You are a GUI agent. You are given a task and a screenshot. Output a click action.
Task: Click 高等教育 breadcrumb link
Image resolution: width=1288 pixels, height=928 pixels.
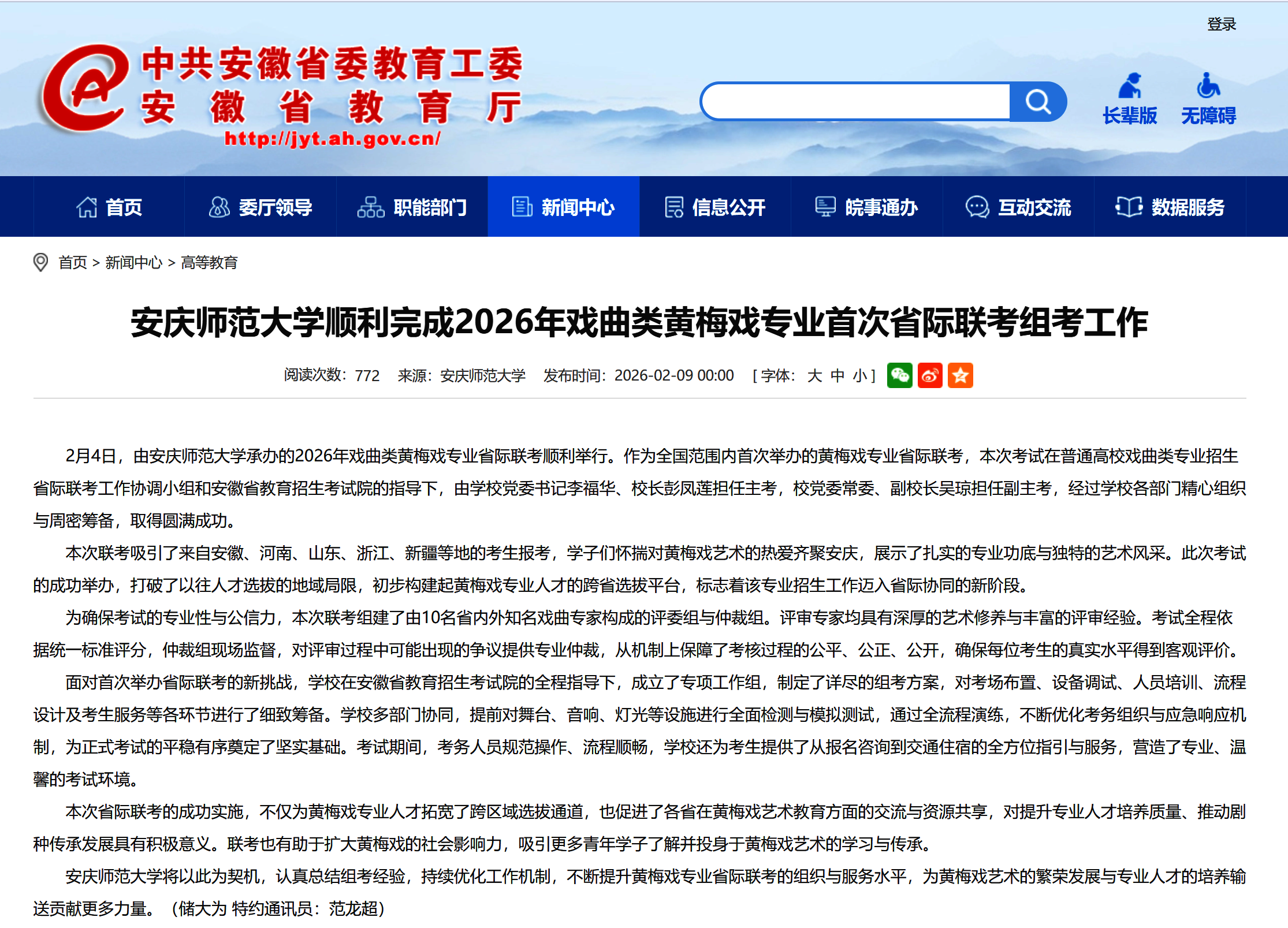pos(209,263)
